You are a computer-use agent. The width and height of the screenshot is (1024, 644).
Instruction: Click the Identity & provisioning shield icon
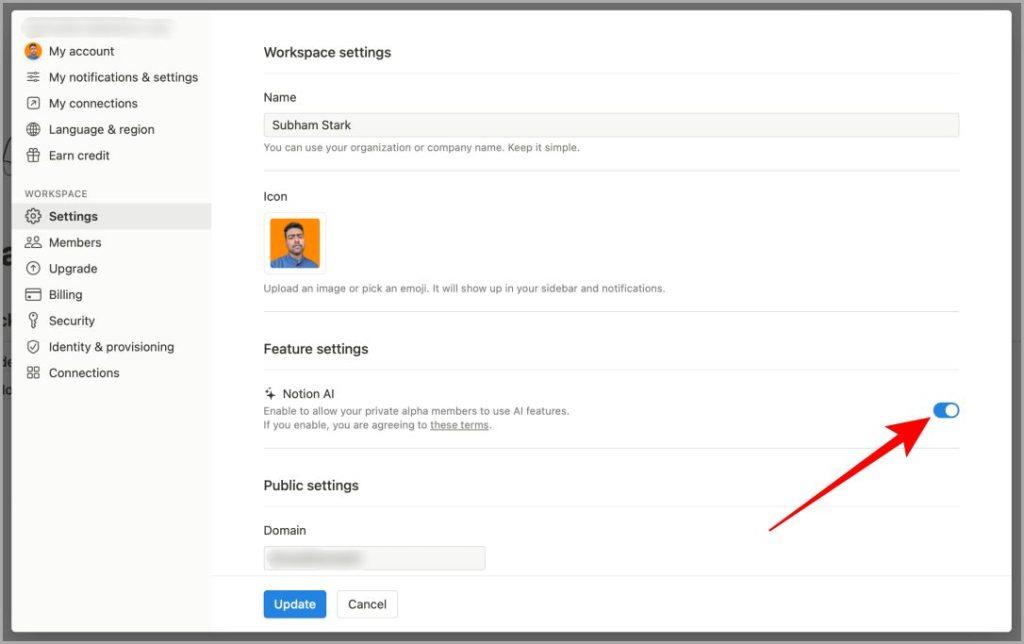click(x=33, y=347)
